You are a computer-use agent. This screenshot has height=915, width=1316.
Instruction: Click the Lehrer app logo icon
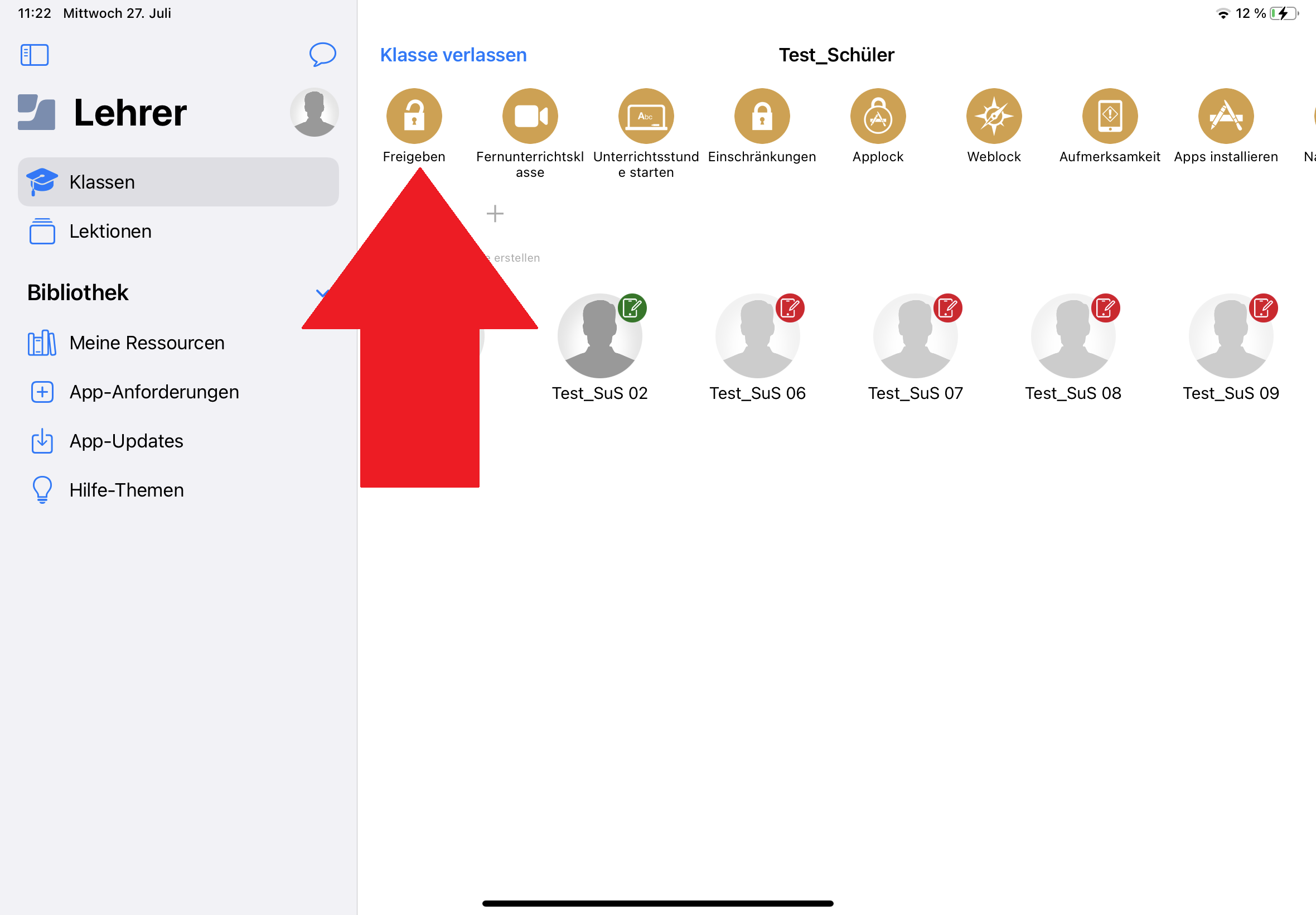37,112
